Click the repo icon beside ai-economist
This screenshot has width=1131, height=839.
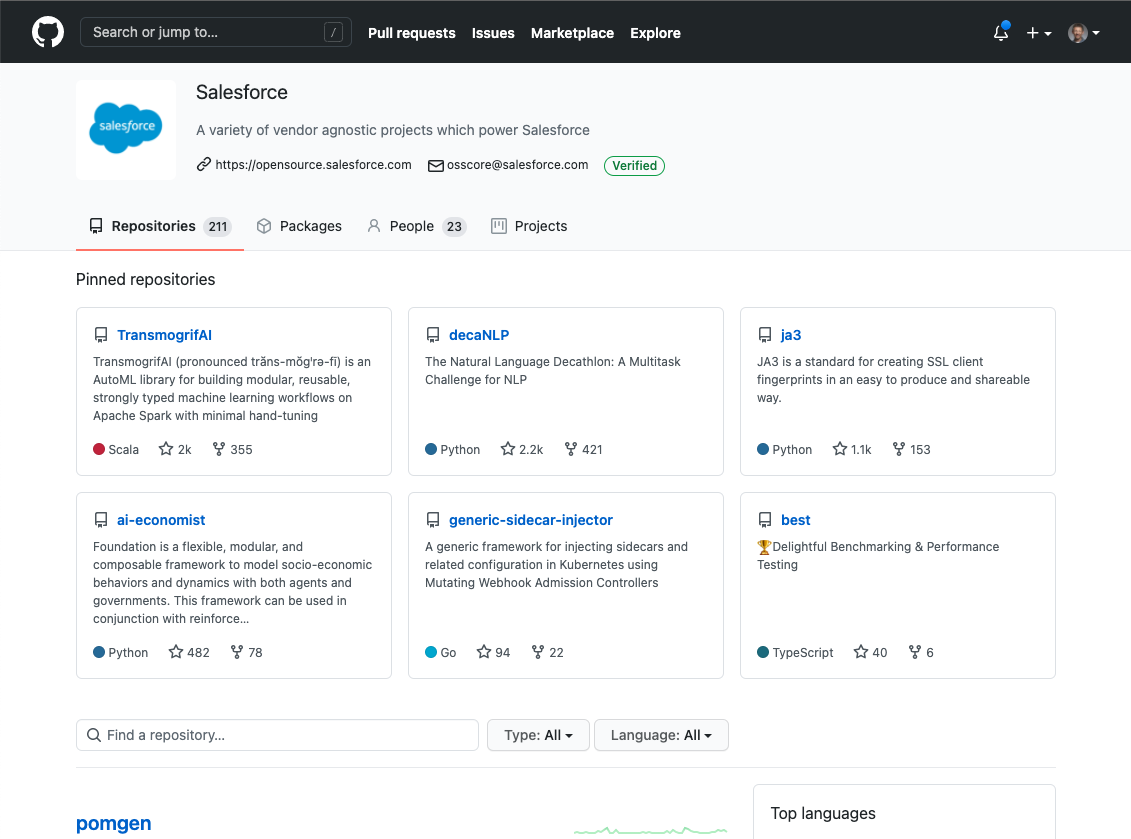point(101,519)
